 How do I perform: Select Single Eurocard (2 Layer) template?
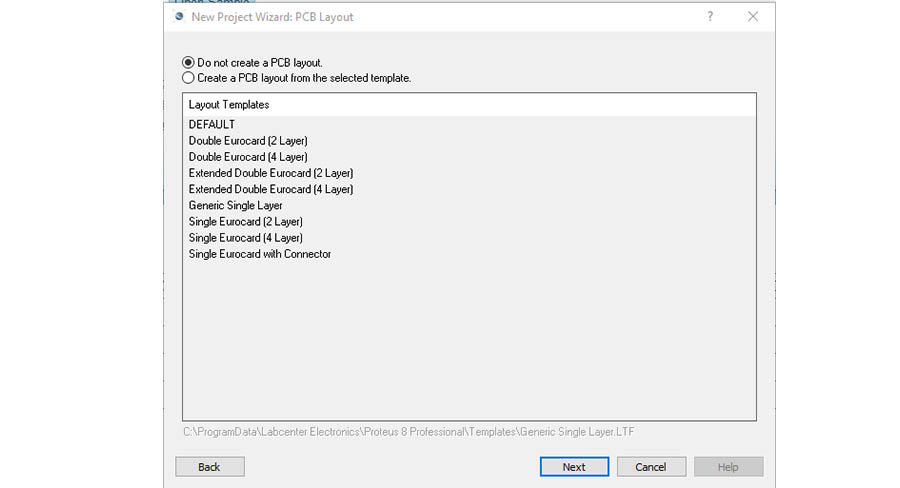(x=246, y=221)
